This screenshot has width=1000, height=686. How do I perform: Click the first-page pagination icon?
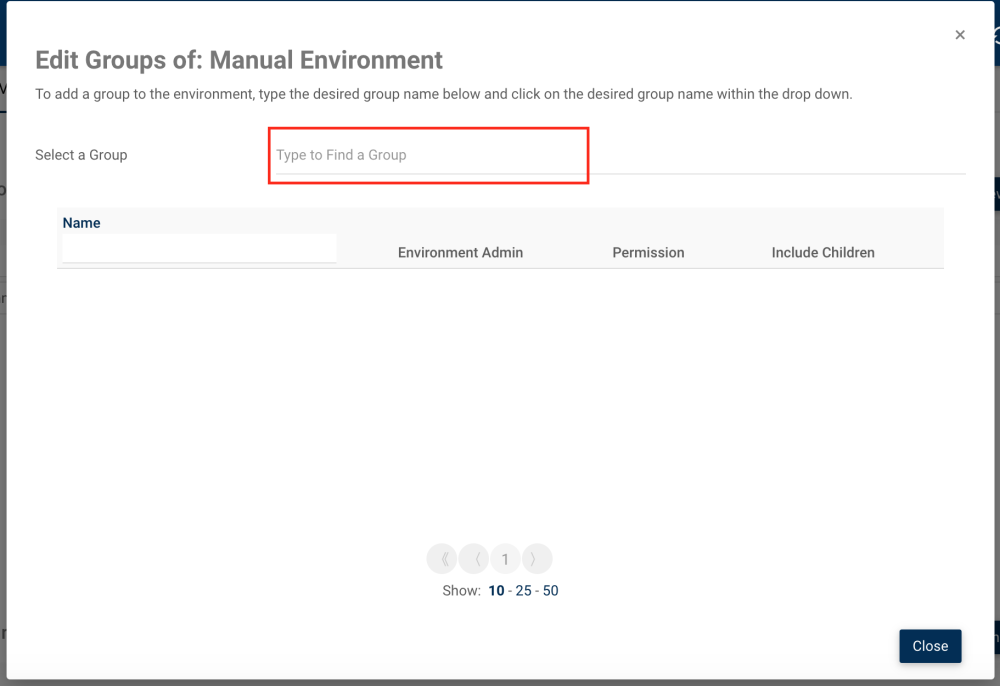point(442,558)
